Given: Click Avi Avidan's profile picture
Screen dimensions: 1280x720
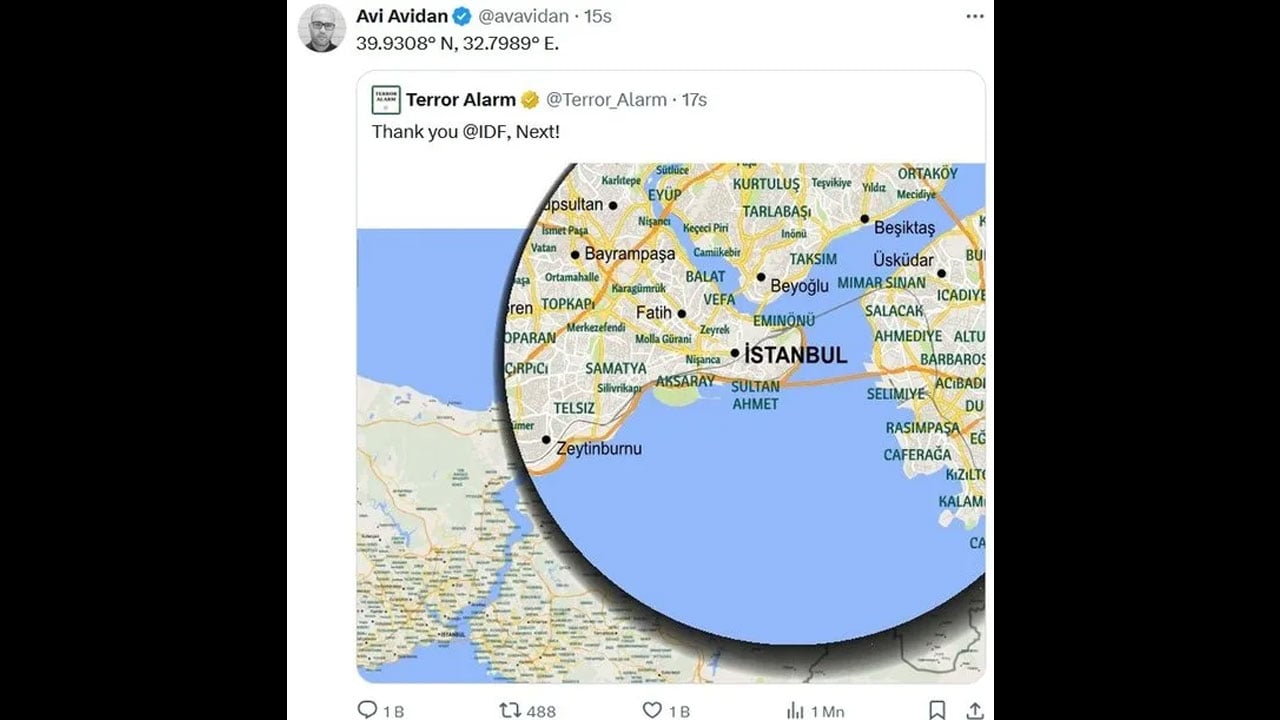Looking at the screenshot, I should [321, 24].
